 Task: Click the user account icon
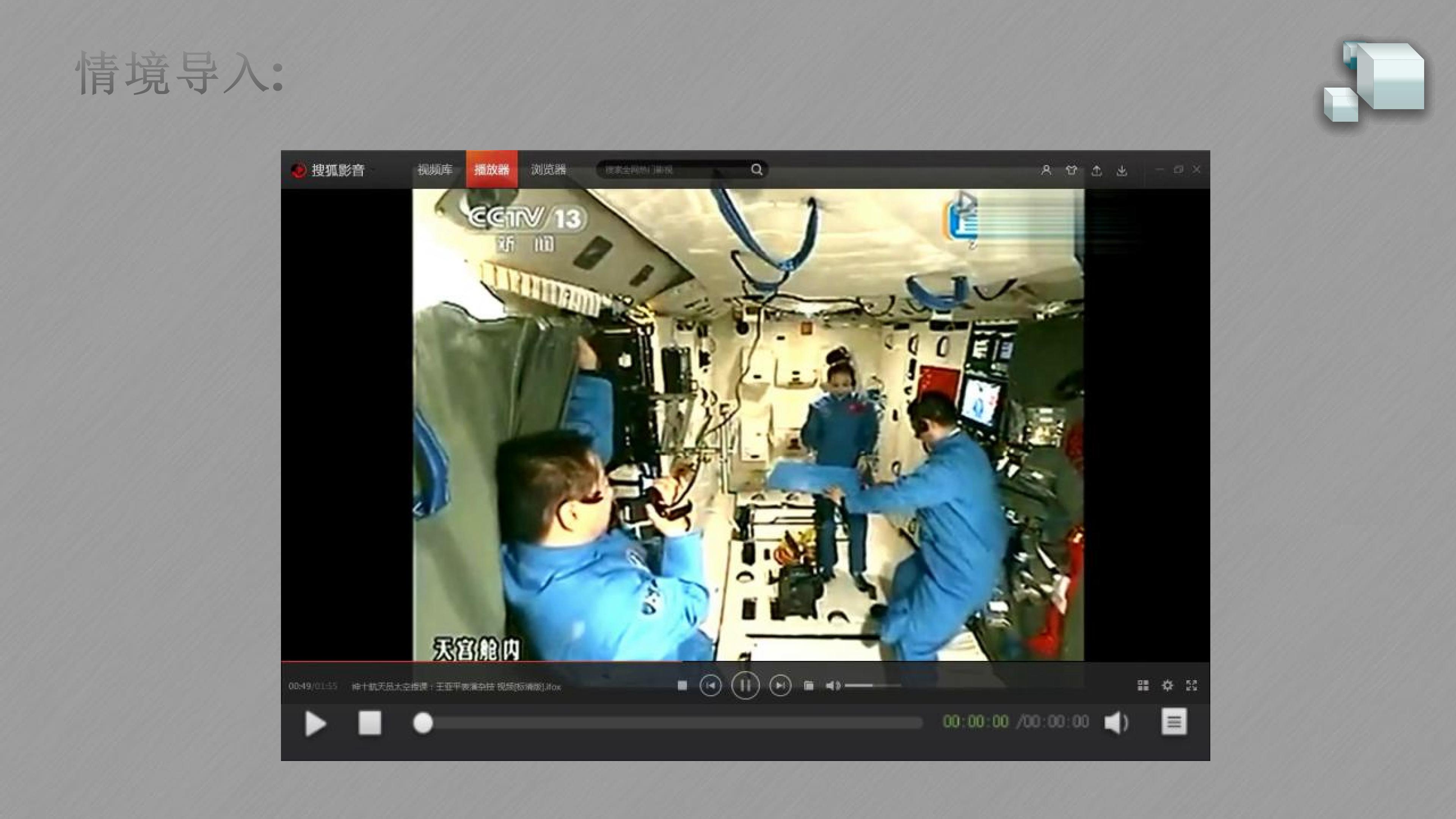pos(1046,170)
